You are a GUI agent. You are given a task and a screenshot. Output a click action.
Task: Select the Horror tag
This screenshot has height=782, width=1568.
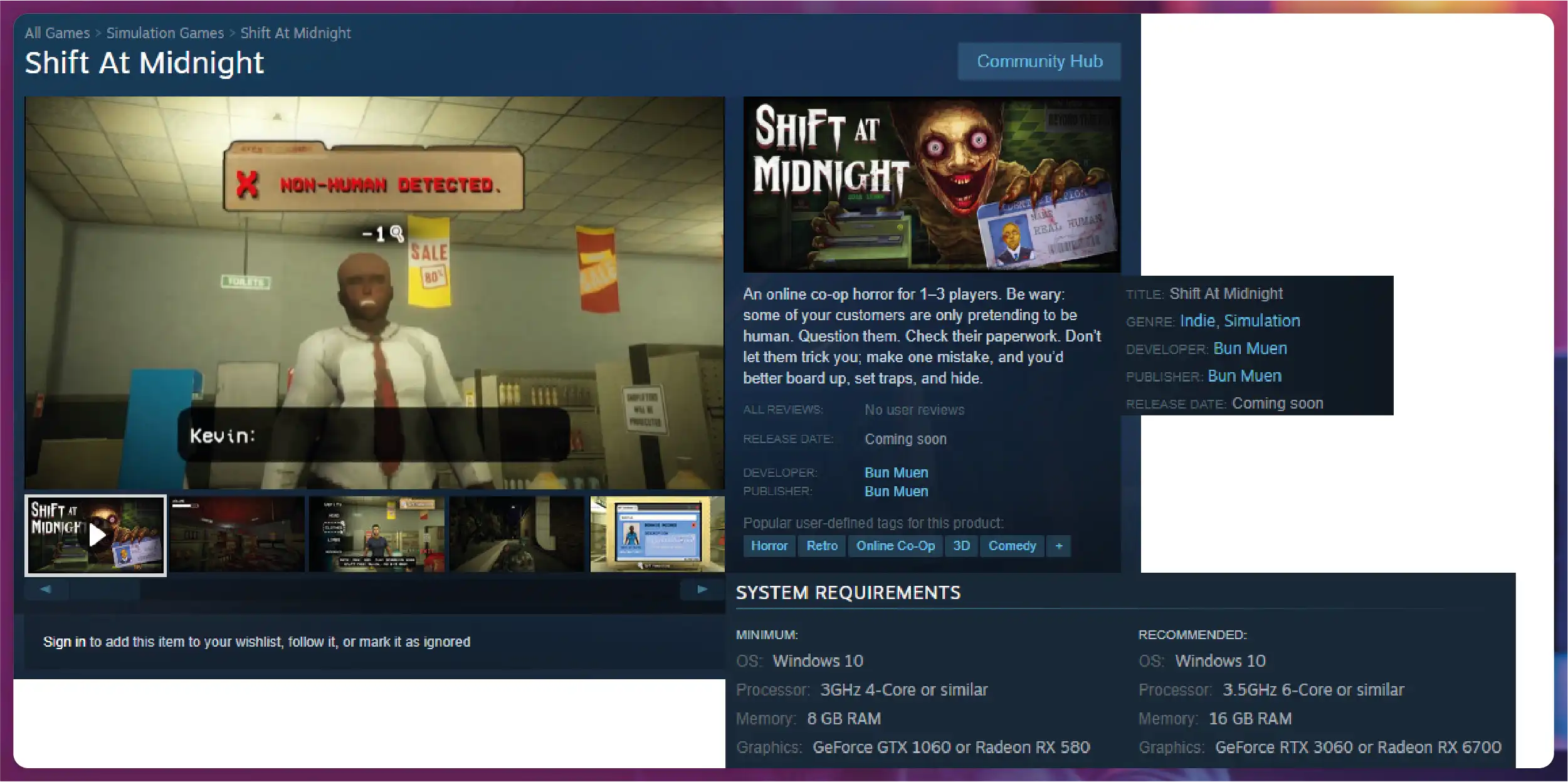[x=769, y=546]
